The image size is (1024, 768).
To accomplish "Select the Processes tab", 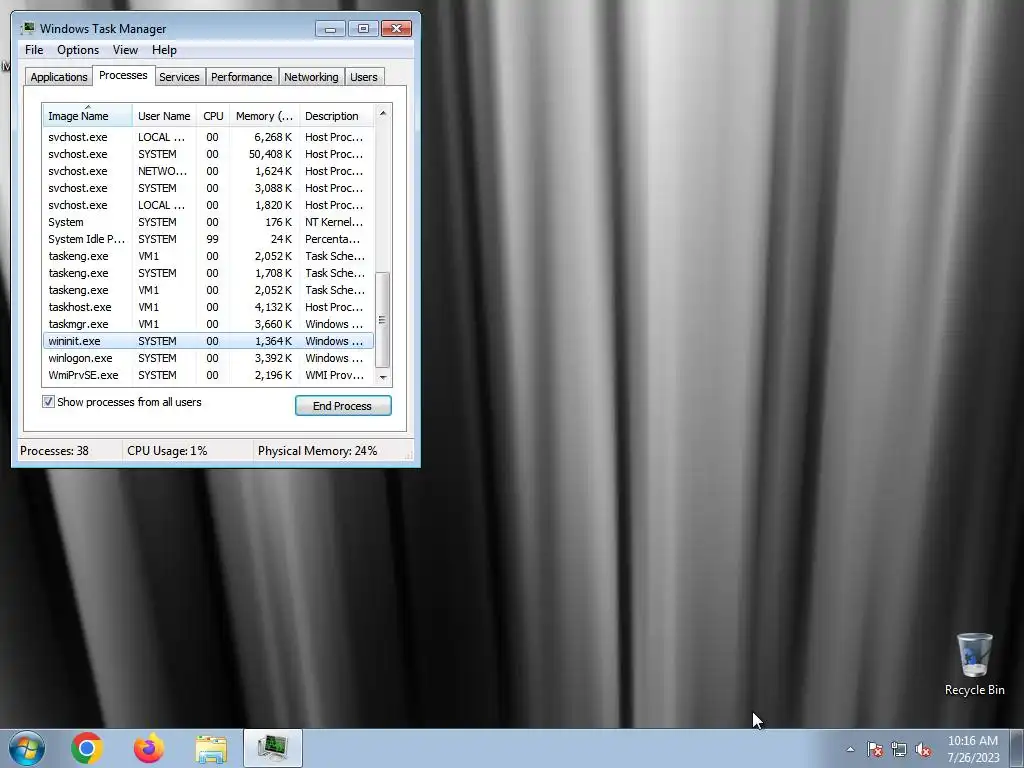I will pyautogui.click(x=123, y=75).
